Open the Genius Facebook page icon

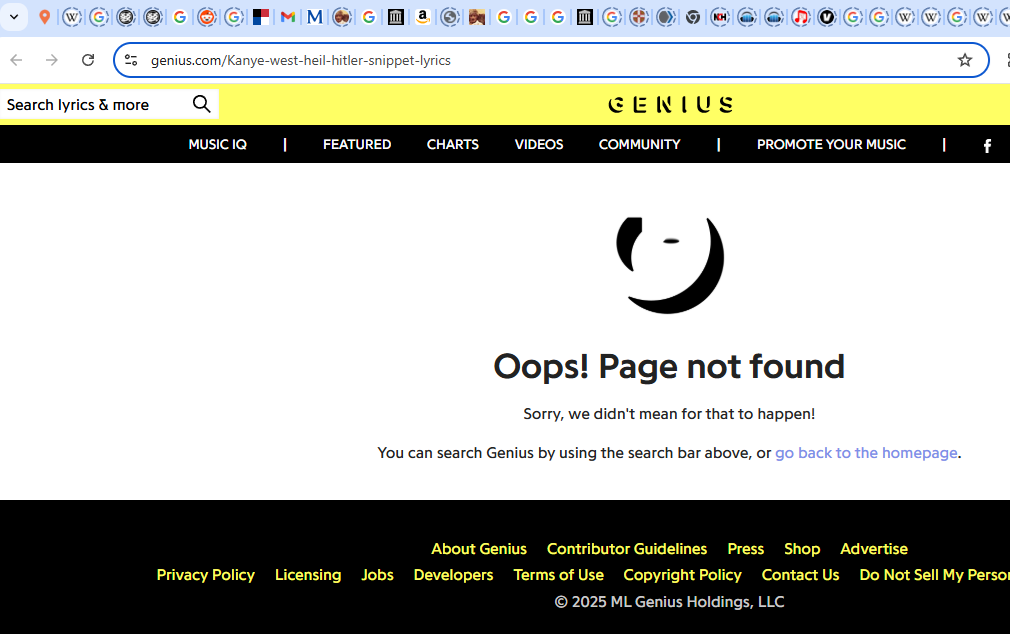(987, 146)
